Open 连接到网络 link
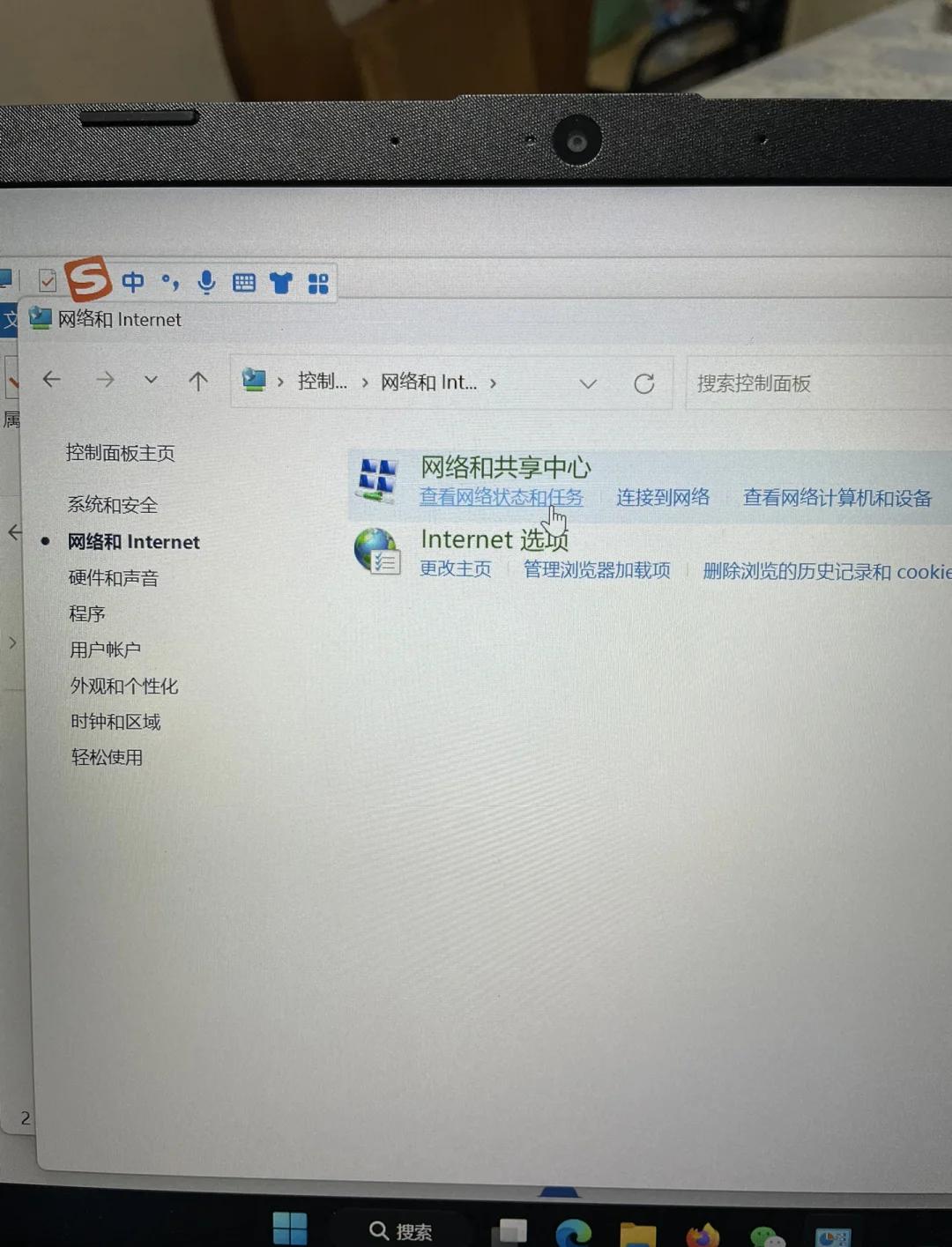Image resolution: width=952 pixels, height=1247 pixels. click(663, 497)
